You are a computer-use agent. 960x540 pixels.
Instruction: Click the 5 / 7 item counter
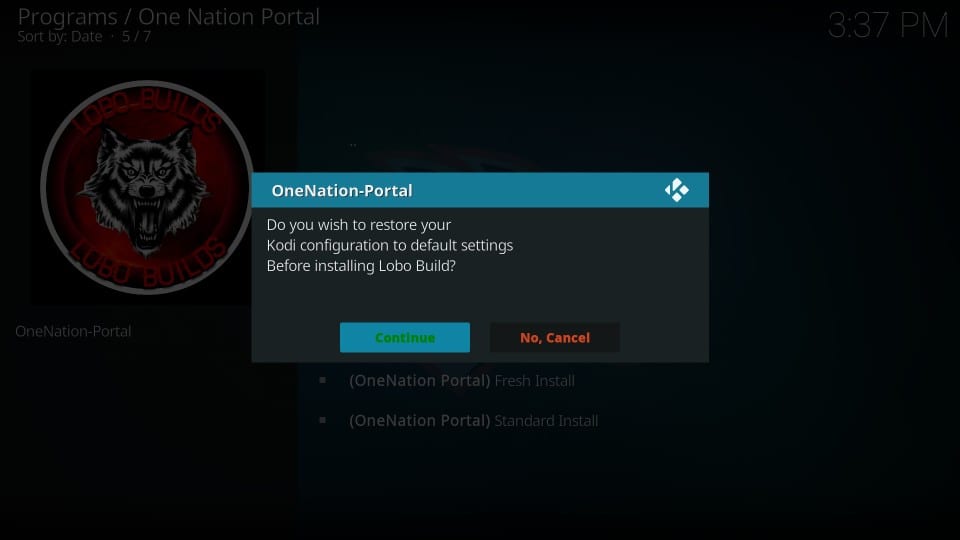(136, 37)
